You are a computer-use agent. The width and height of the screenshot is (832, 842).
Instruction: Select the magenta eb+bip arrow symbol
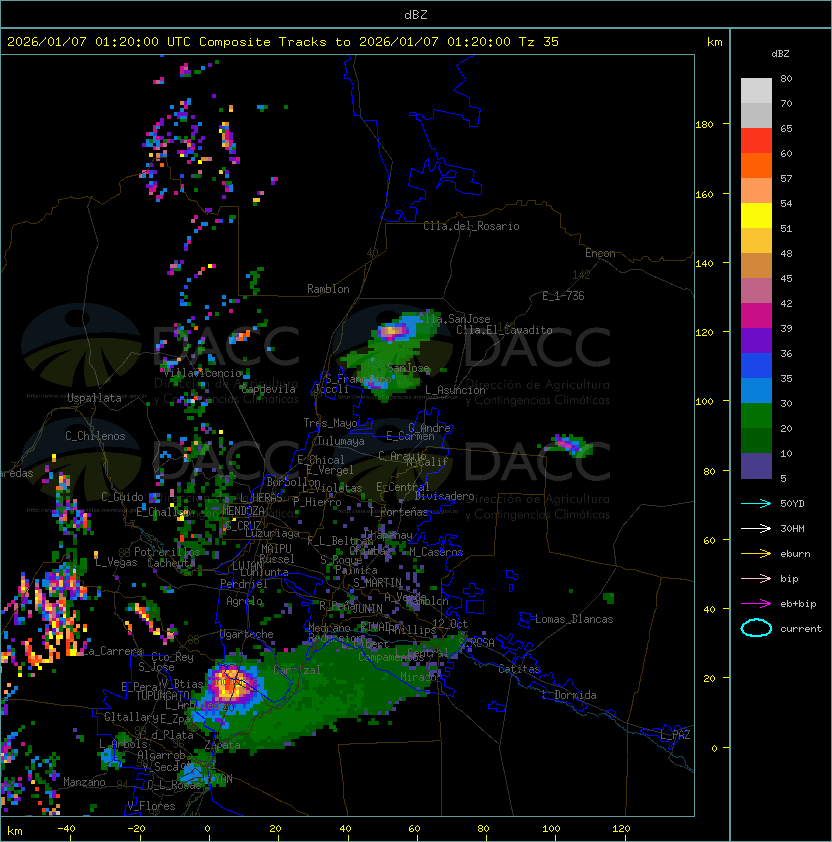tap(756, 603)
